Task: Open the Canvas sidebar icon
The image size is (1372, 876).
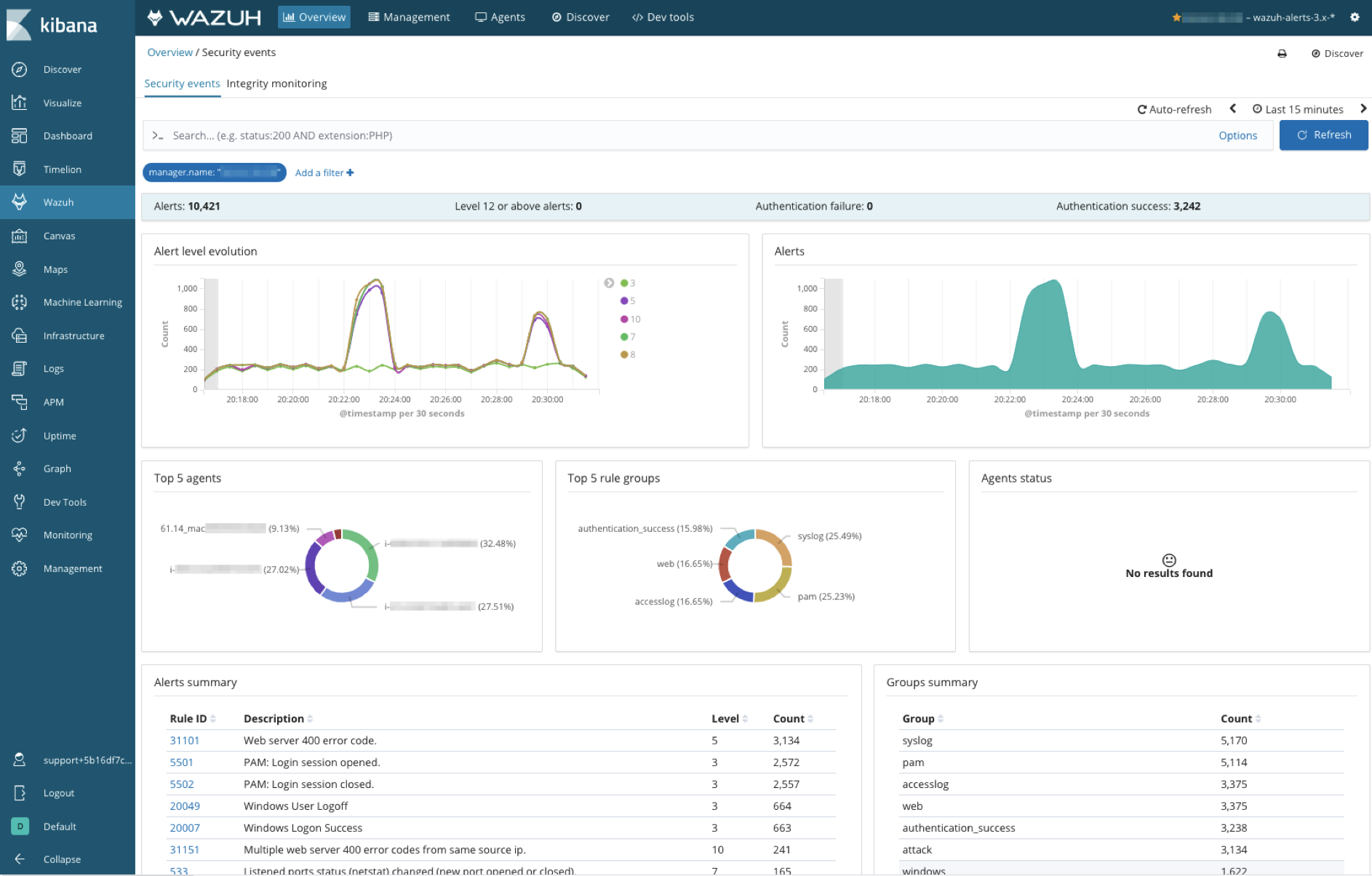Action: tap(20, 236)
